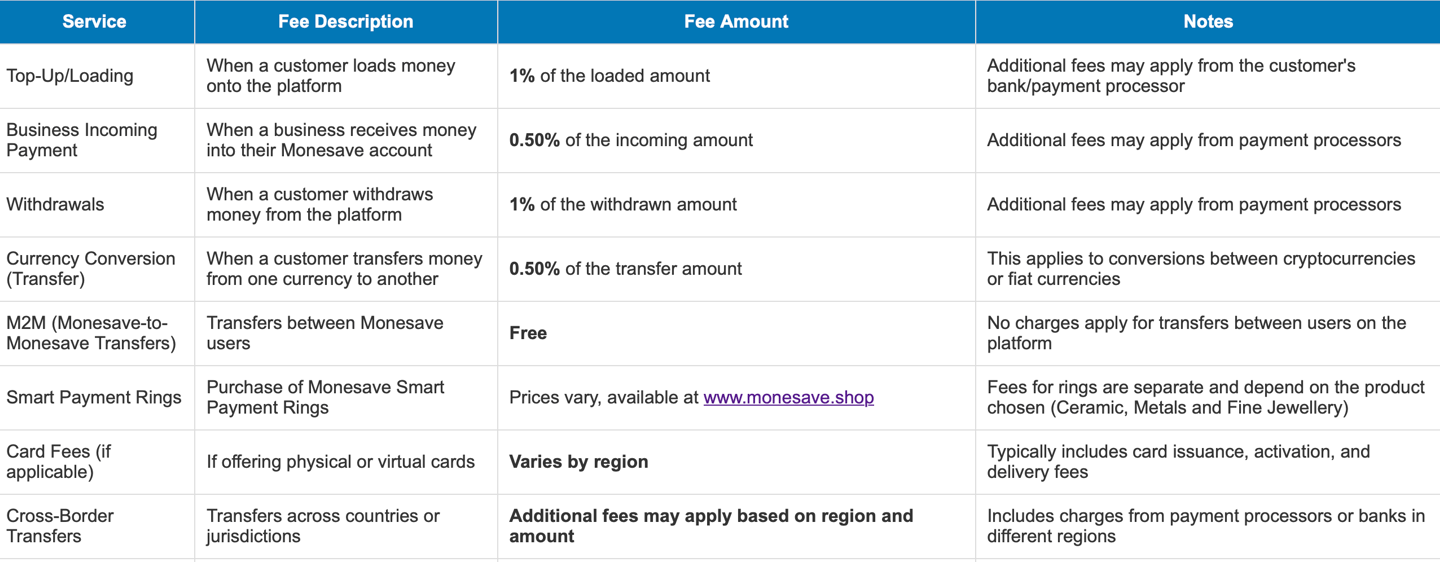Click the Fee Description column header
This screenshot has height=562, width=1440.
click(346, 22)
